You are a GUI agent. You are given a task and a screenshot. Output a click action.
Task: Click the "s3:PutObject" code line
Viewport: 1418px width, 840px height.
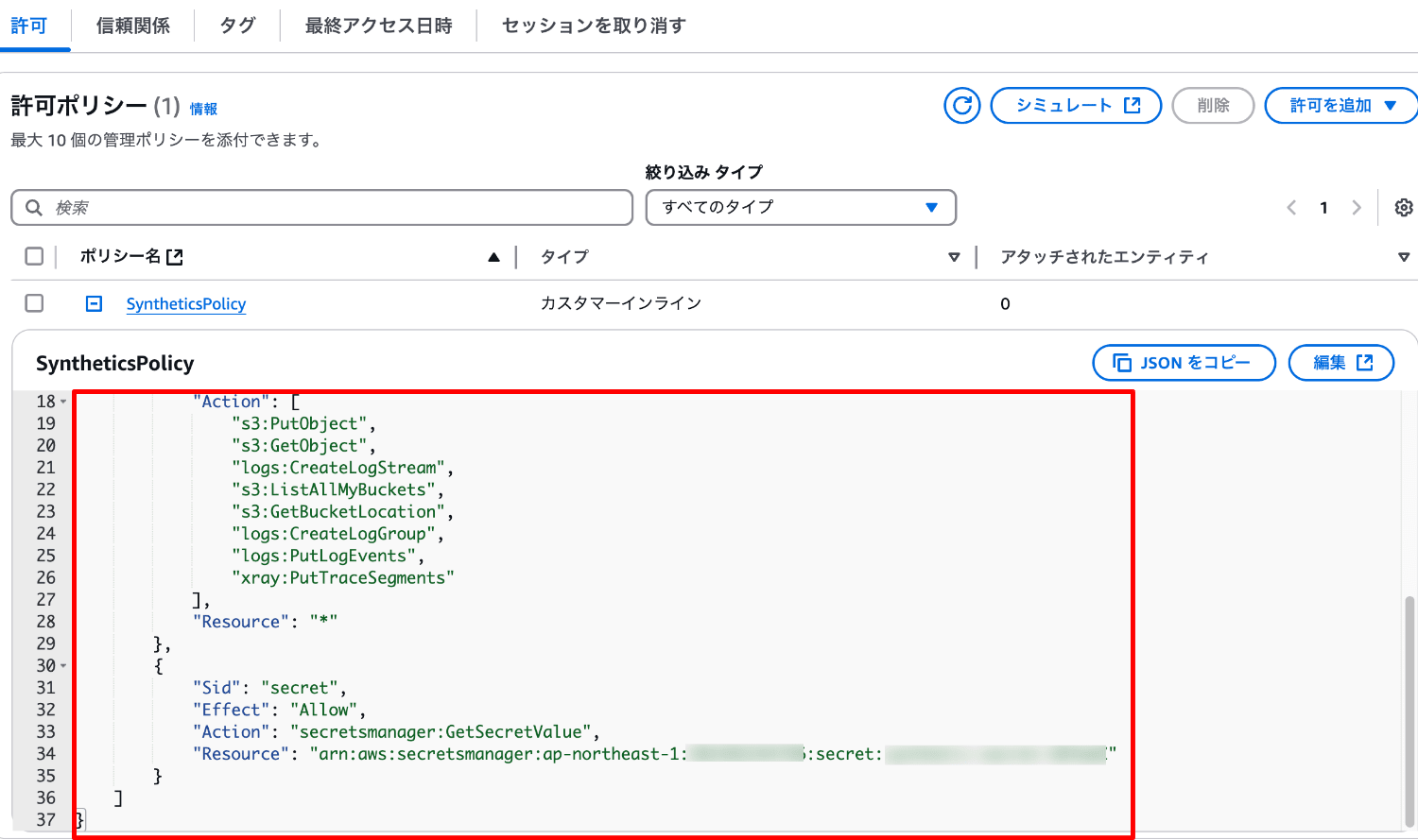304,423
